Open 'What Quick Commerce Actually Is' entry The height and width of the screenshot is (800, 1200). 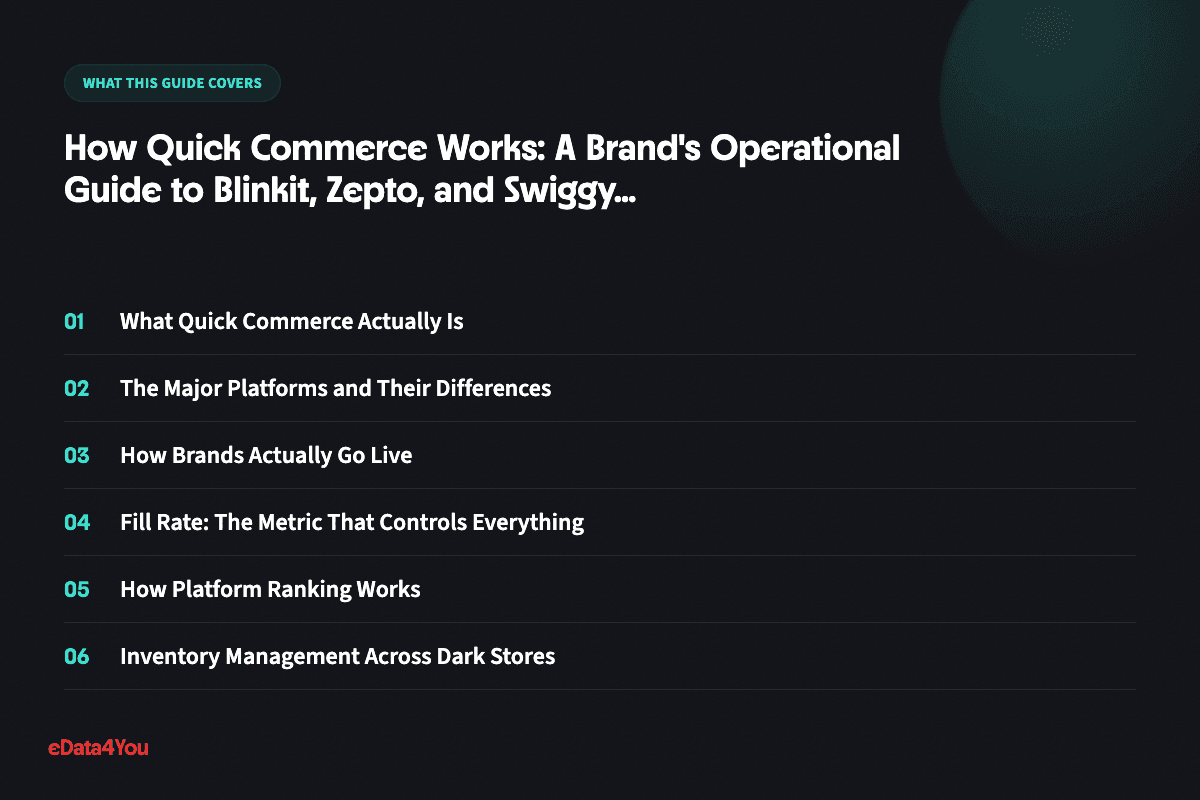pyautogui.click(x=292, y=322)
